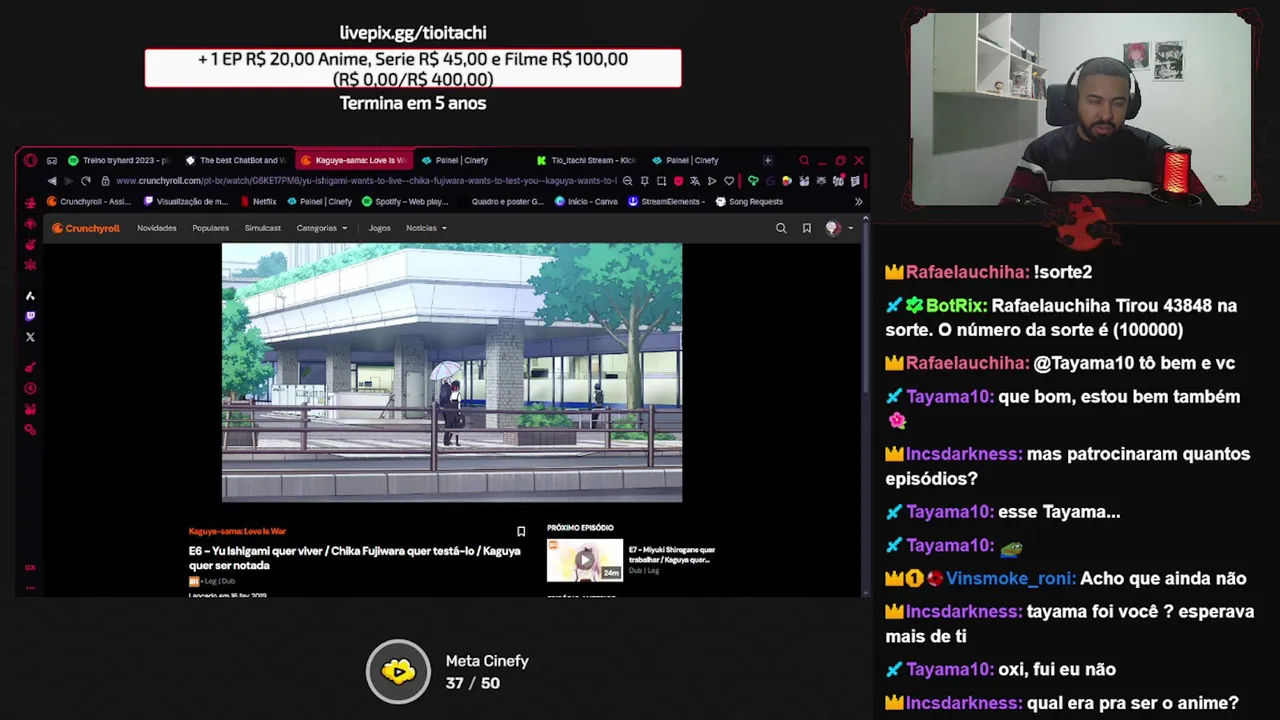This screenshot has height=720, width=1280.
Task: Click the zoom out magnifier in address bar
Action: pyautogui.click(x=627, y=181)
